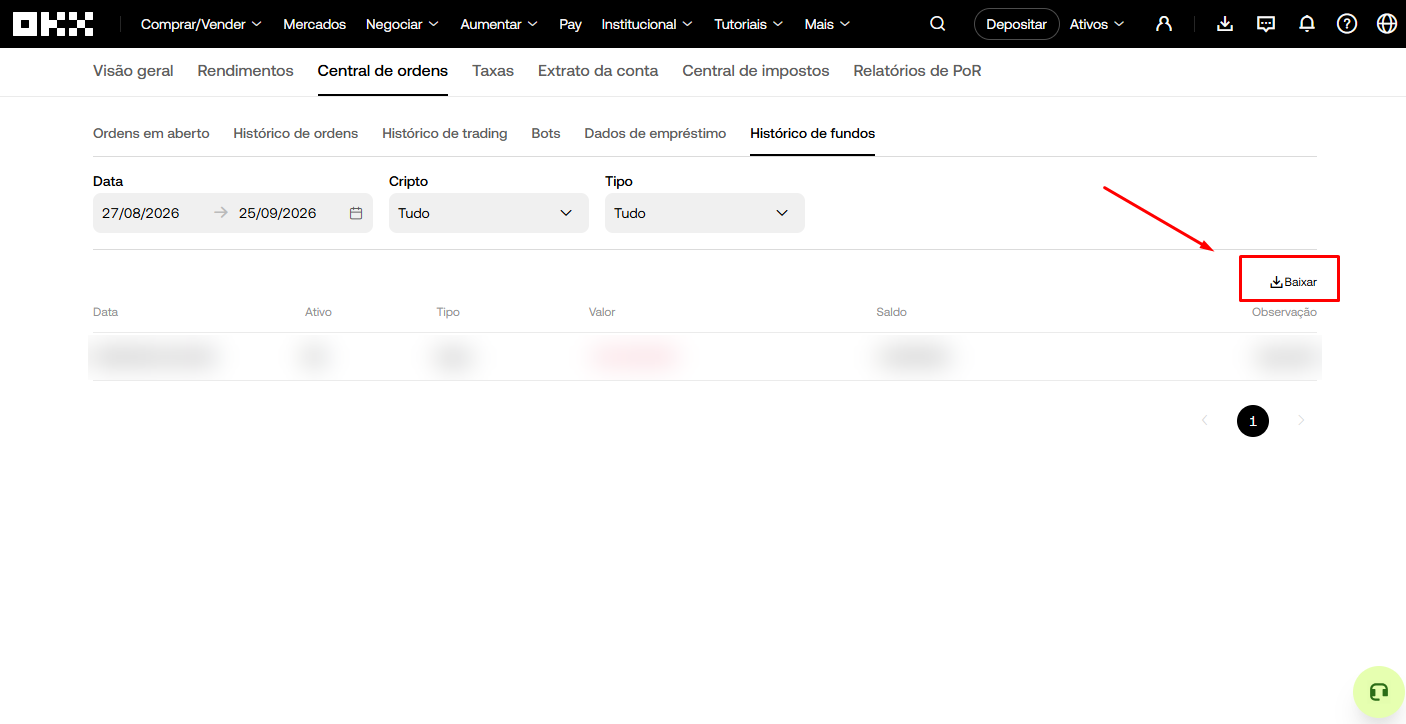1406x724 pixels.
Task: Open the calendar icon in date field
Action: [x=356, y=213]
